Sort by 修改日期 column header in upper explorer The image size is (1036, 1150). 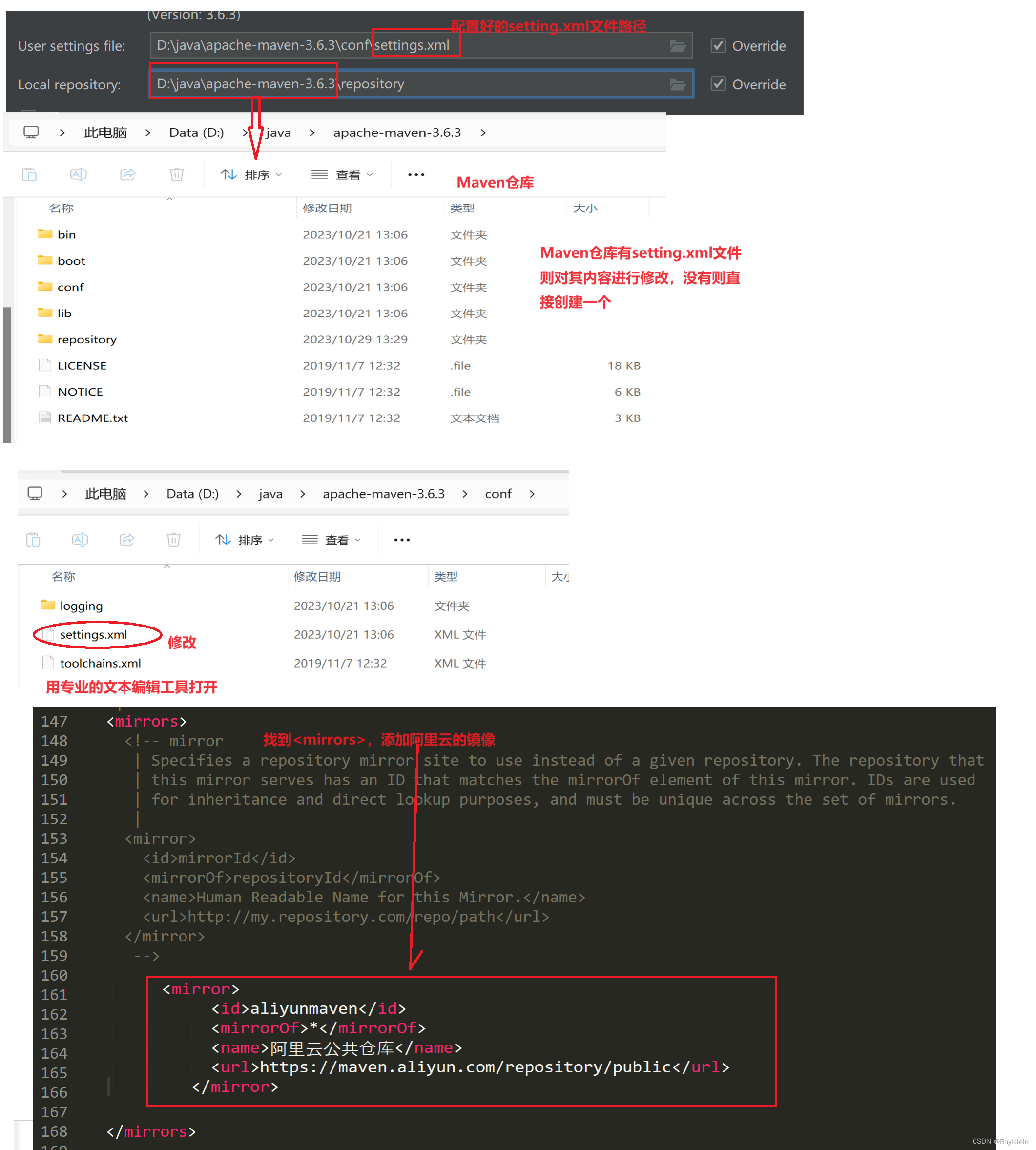327,209
